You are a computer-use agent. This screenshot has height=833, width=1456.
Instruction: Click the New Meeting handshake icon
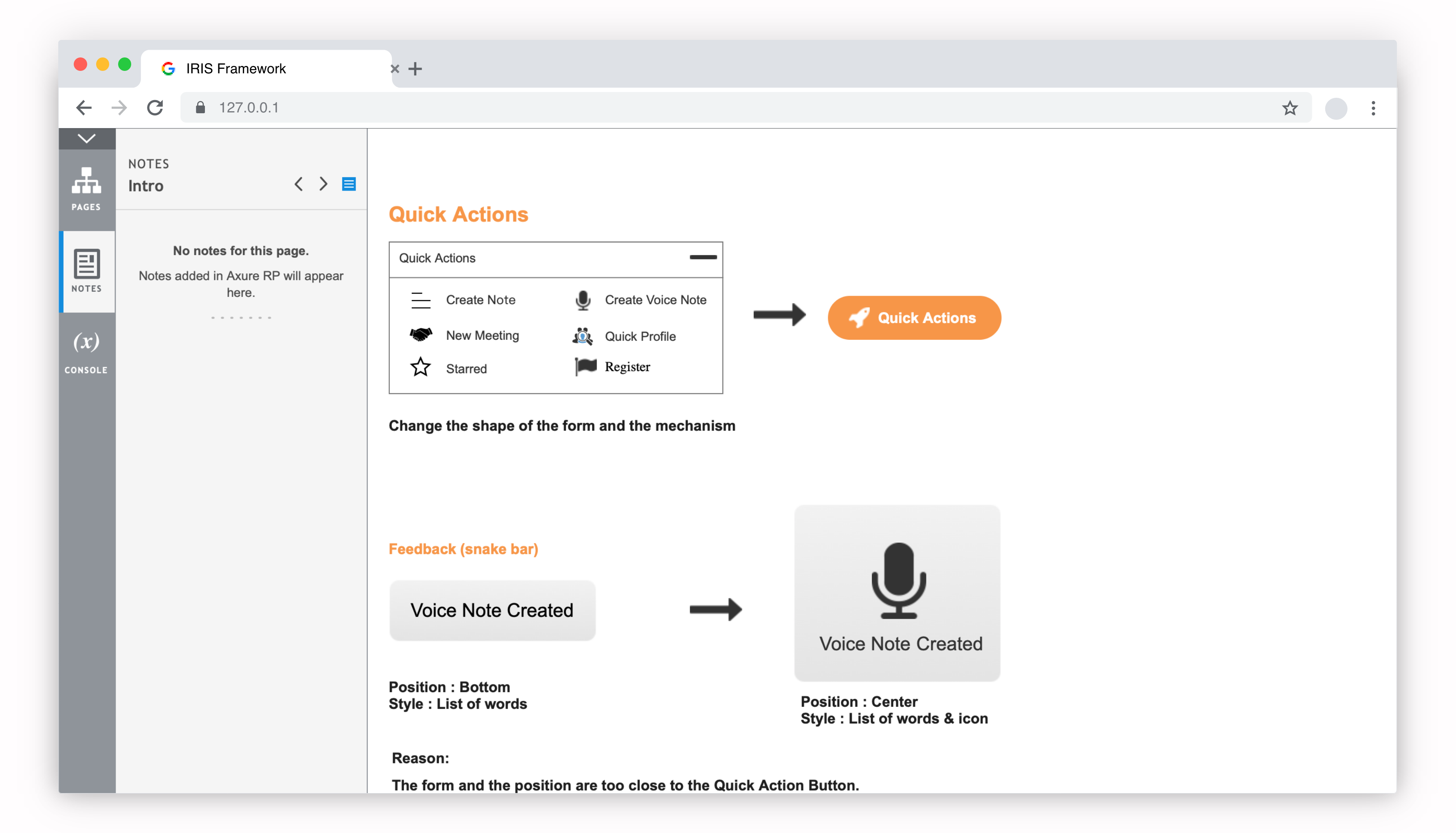pos(420,334)
